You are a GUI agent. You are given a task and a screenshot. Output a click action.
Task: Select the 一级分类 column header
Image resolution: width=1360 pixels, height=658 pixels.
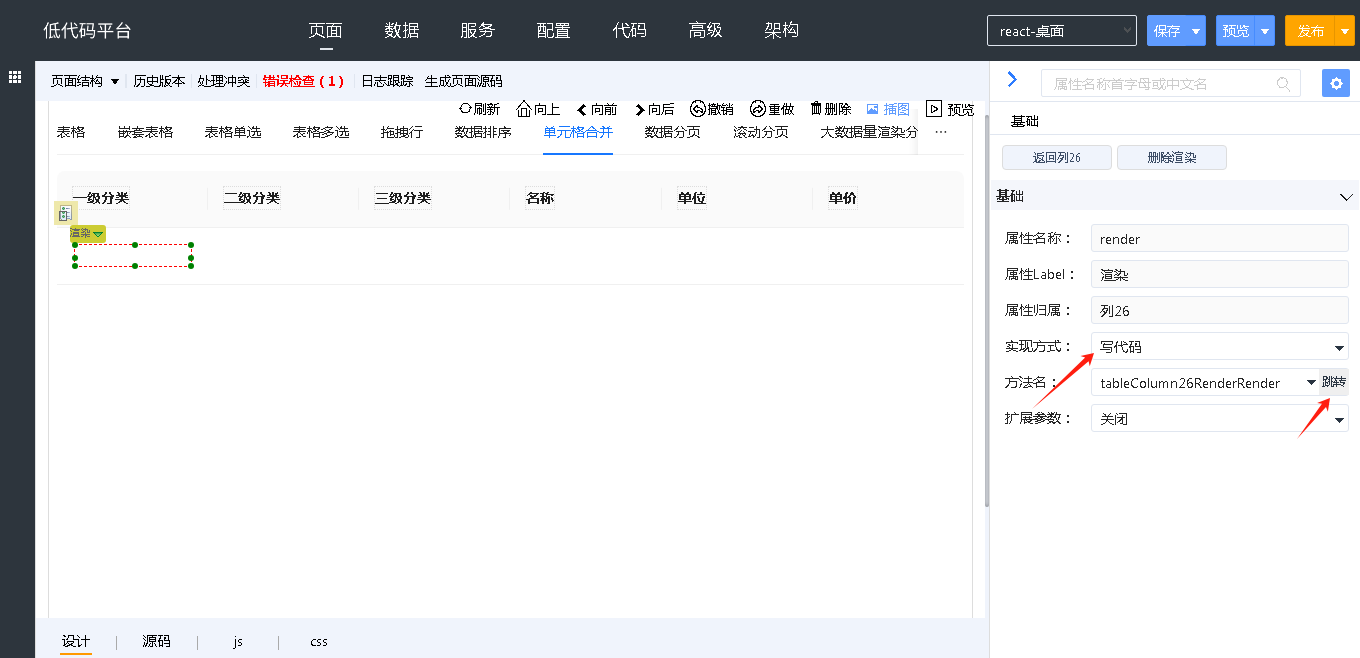[101, 198]
